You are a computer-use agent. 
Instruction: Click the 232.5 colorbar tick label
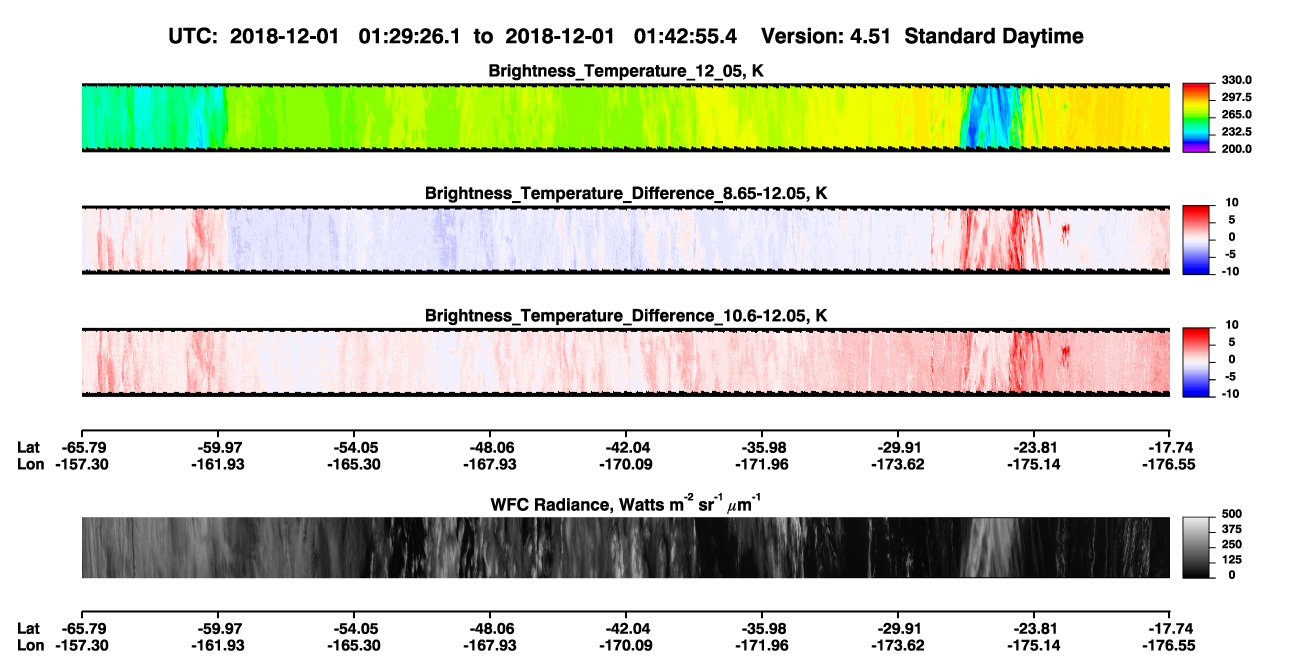coord(1235,131)
